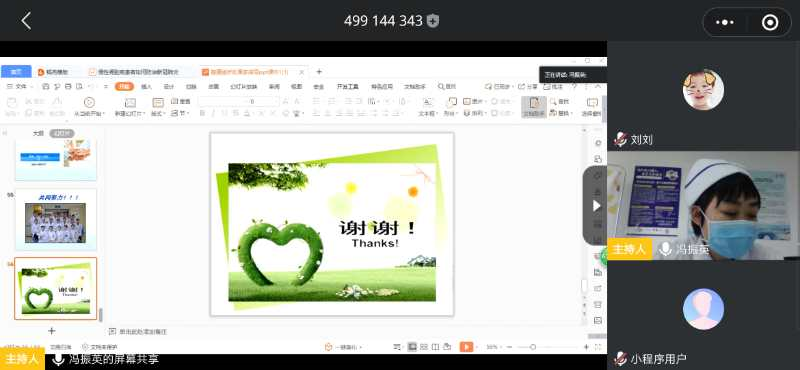This screenshot has height=370, width=800.
Task: Toggle muted microphone next to 刘刘
Action: coord(620,139)
